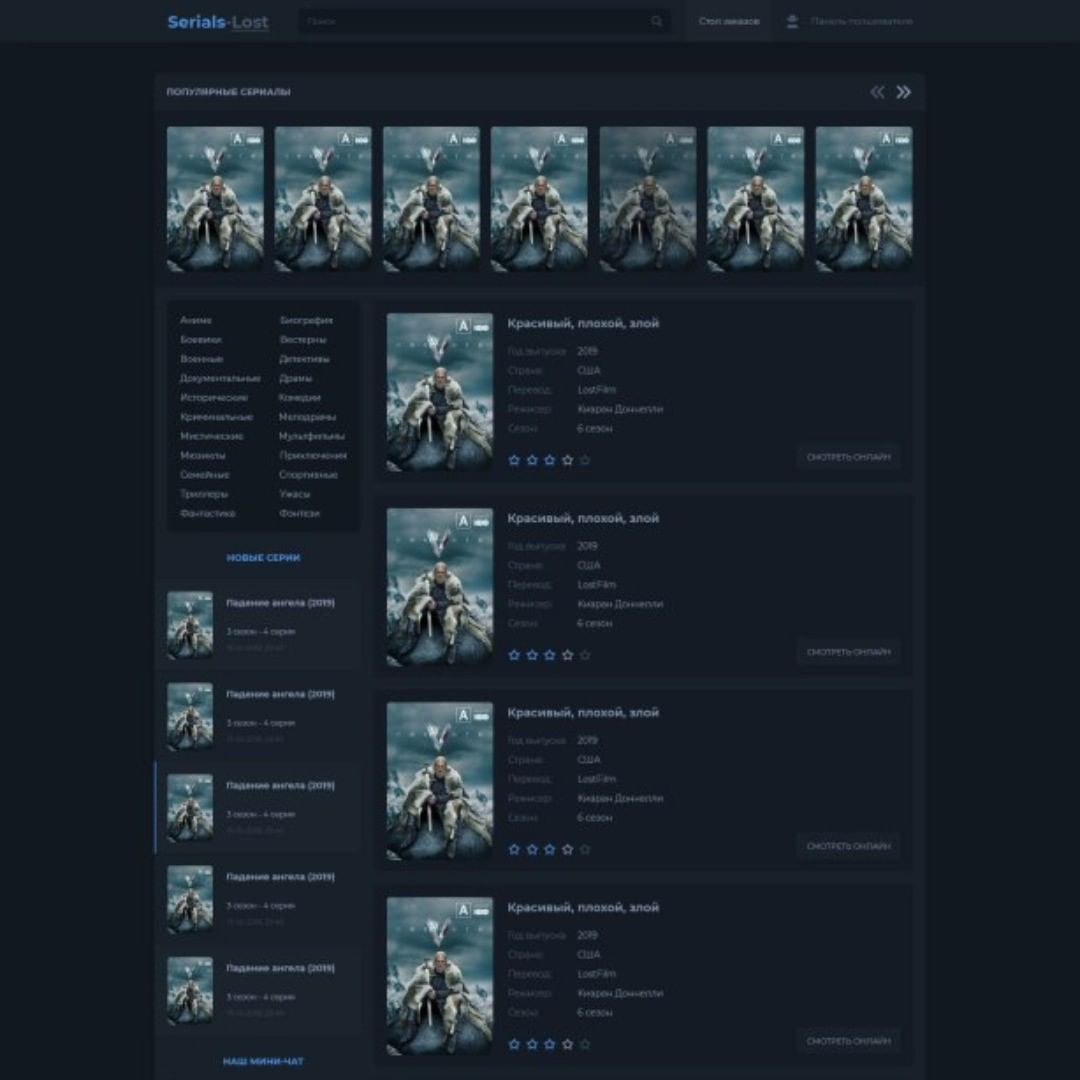
Task: Show next popular serials with the right arrows
Action: pyautogui.click(x=903, y=92)
